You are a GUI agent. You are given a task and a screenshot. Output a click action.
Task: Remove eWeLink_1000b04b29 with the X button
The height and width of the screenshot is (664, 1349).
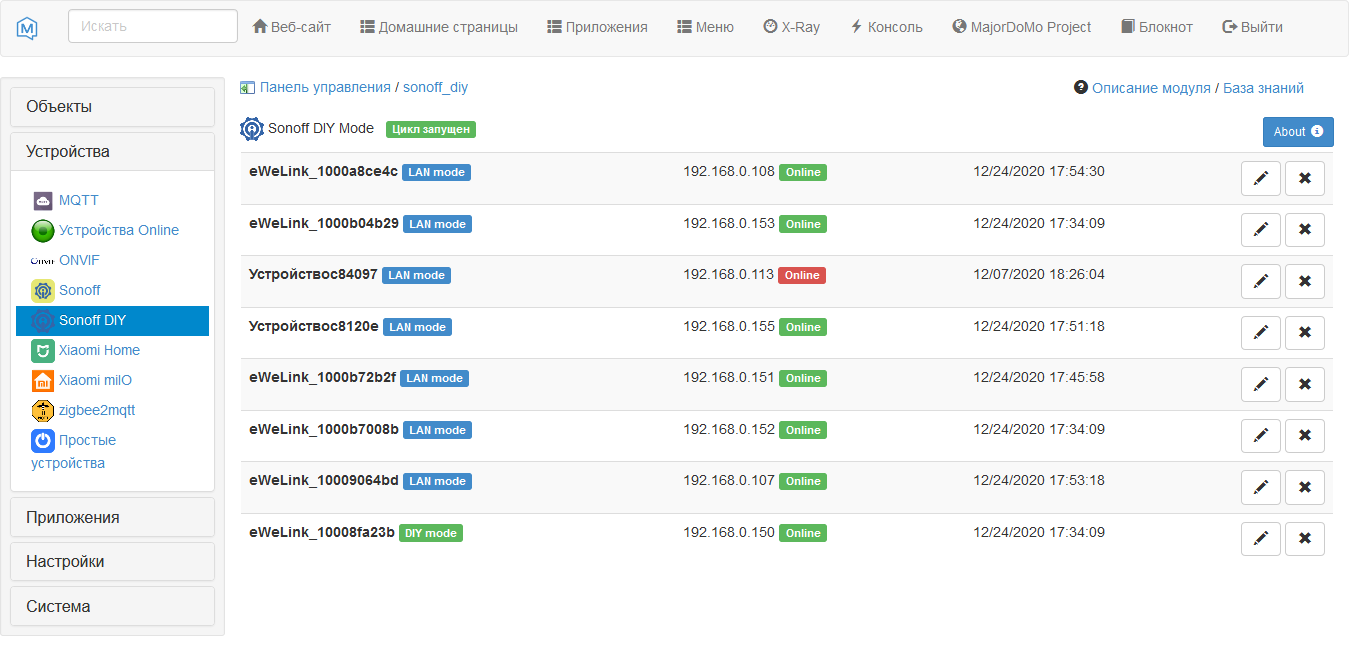click(x=1304, y=229)
